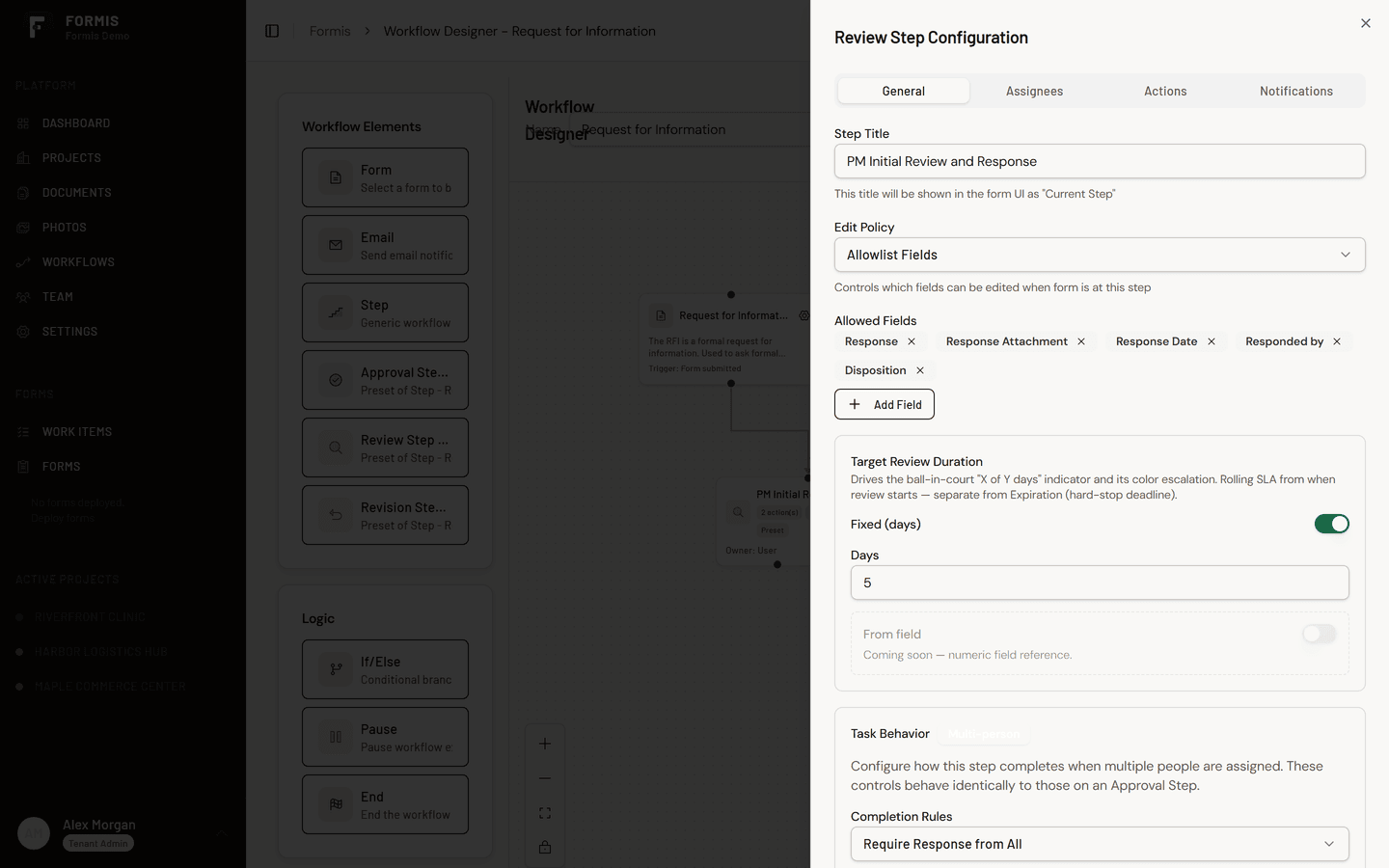
Task: Select the General tab
Action: click(904, 91)
